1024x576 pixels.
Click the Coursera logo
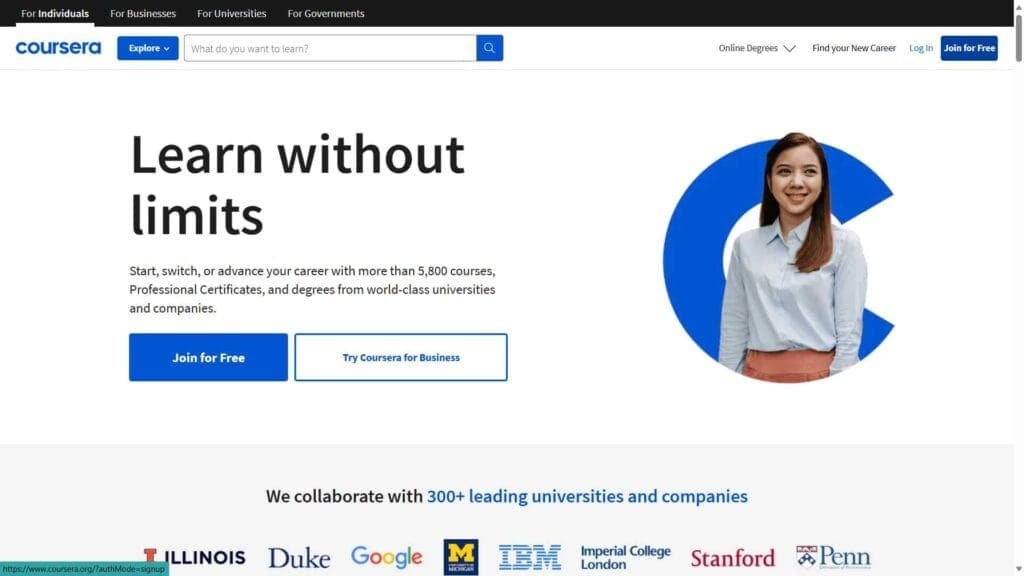point(58,47)
